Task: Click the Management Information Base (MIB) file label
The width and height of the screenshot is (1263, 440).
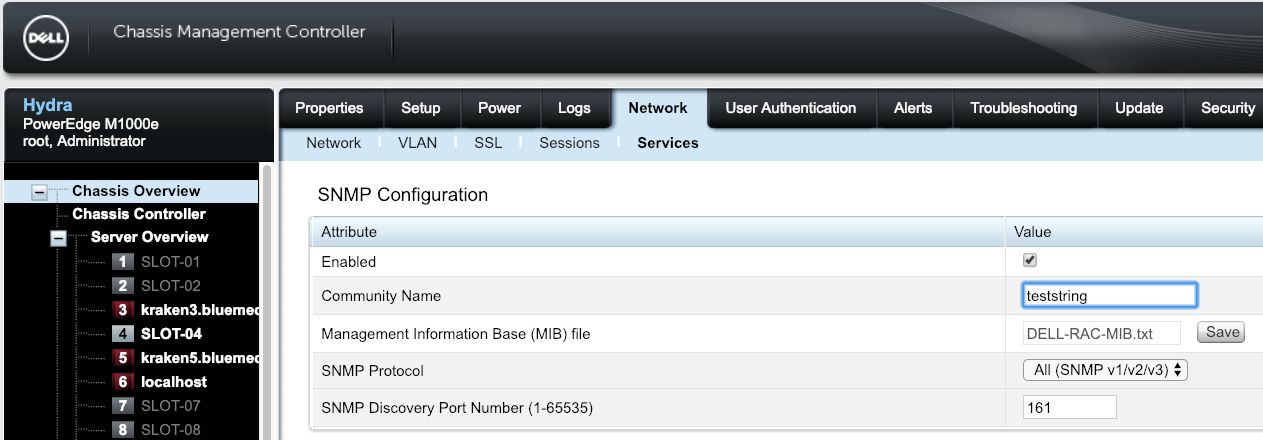Action: pyautogui.click(x=456, y=333)
